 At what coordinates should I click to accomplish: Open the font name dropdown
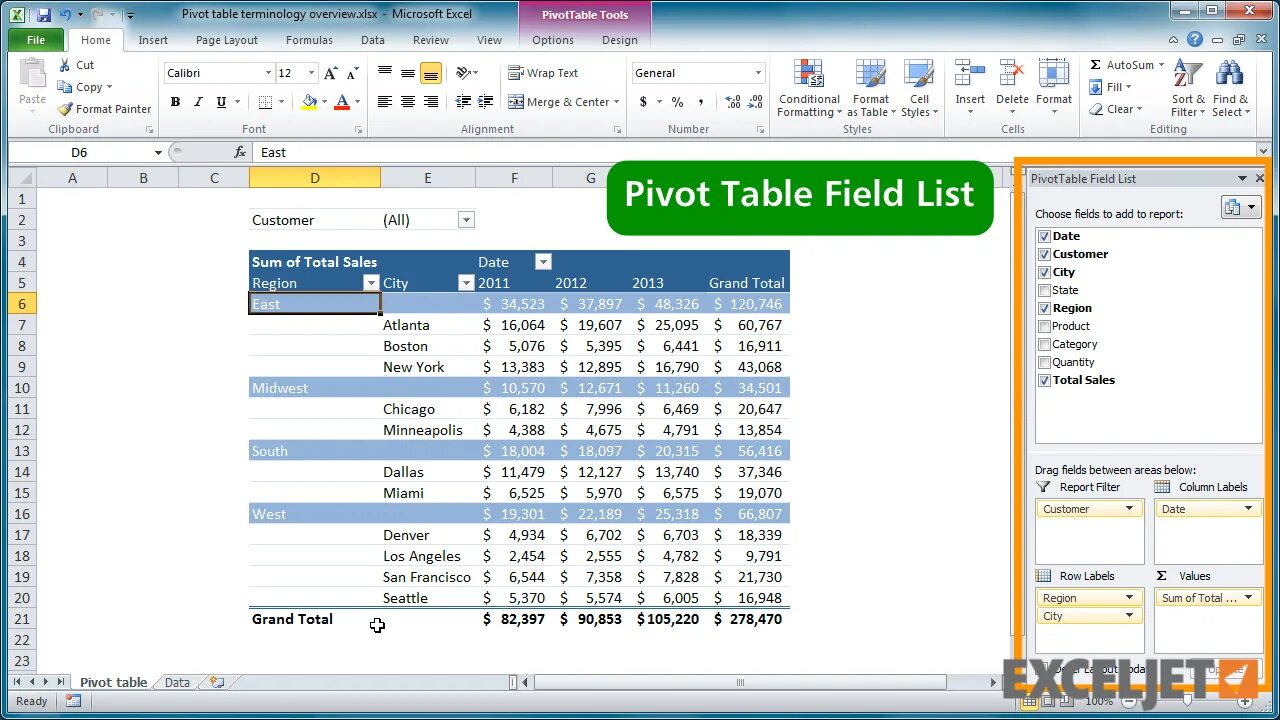coord(268,73)
